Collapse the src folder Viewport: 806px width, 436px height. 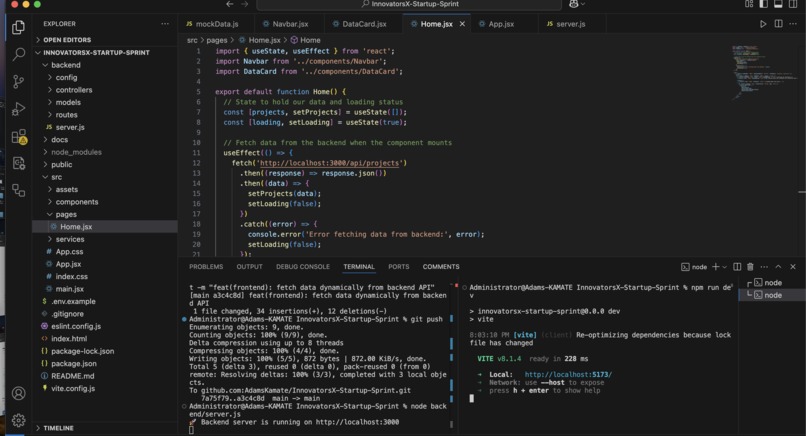tap(57, 177)
